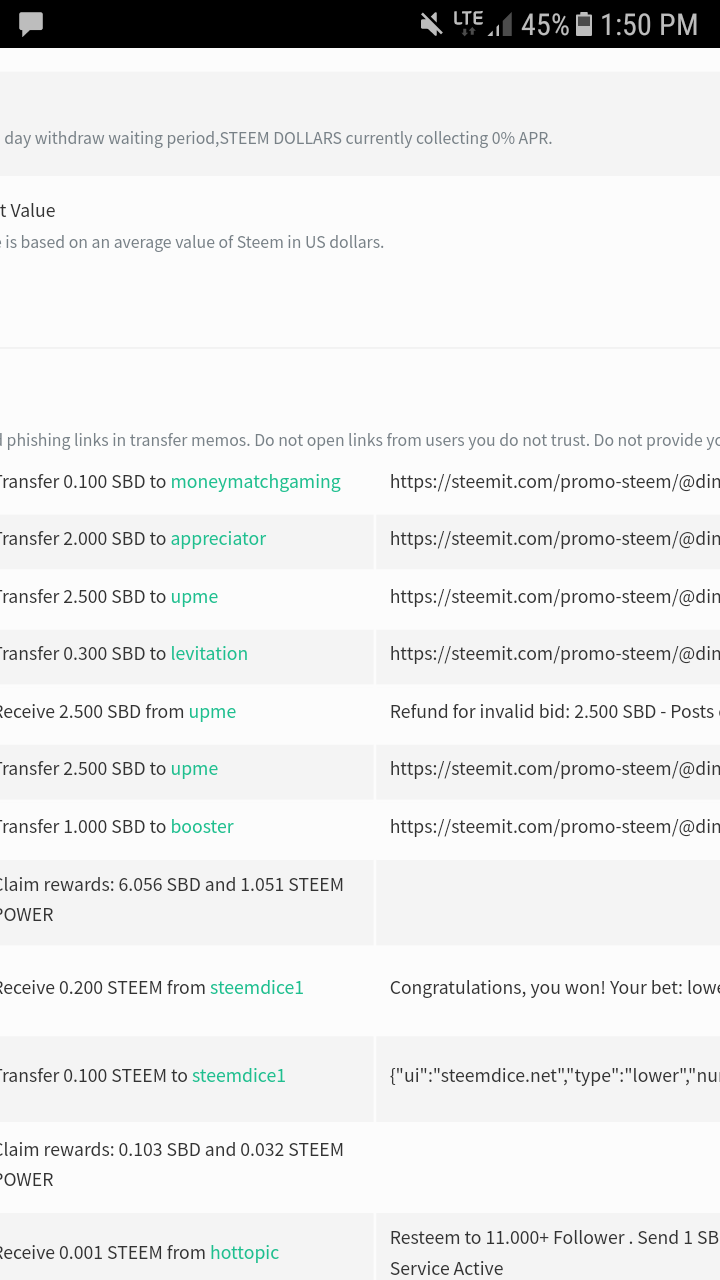
Task: Select the Refund for invalid bid memo
Action: pos(555,712)
